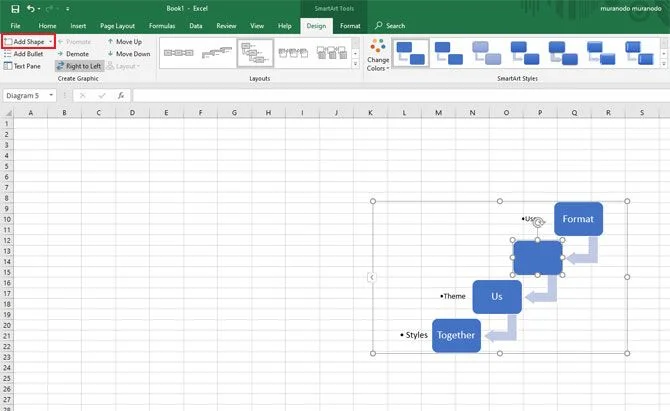Image resolution: width=670 pixels, height=411 pixels.
Task: Select the seventh SmartArt style thumbnail
Action: click(x=639, y=53)
